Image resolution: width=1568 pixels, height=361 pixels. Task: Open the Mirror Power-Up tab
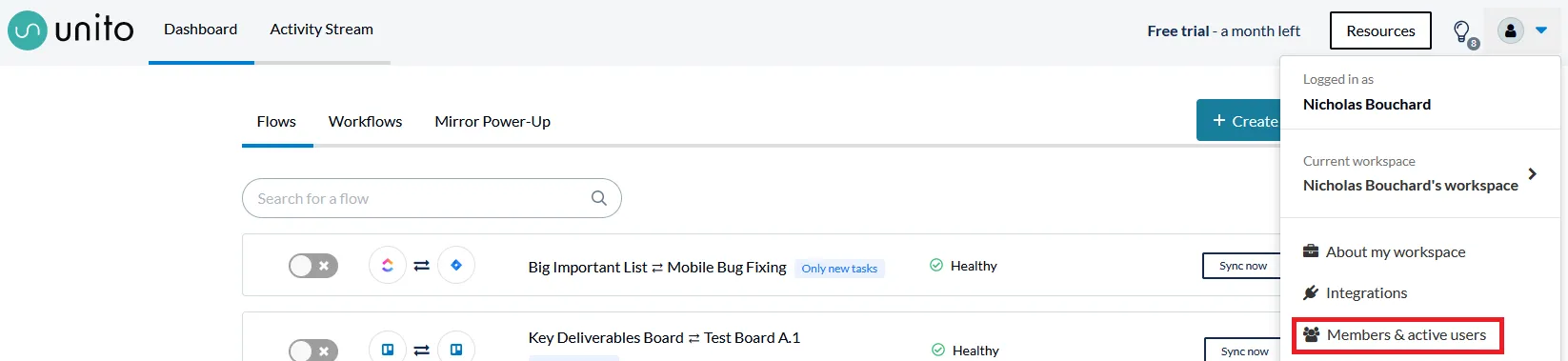click(493, 121)
